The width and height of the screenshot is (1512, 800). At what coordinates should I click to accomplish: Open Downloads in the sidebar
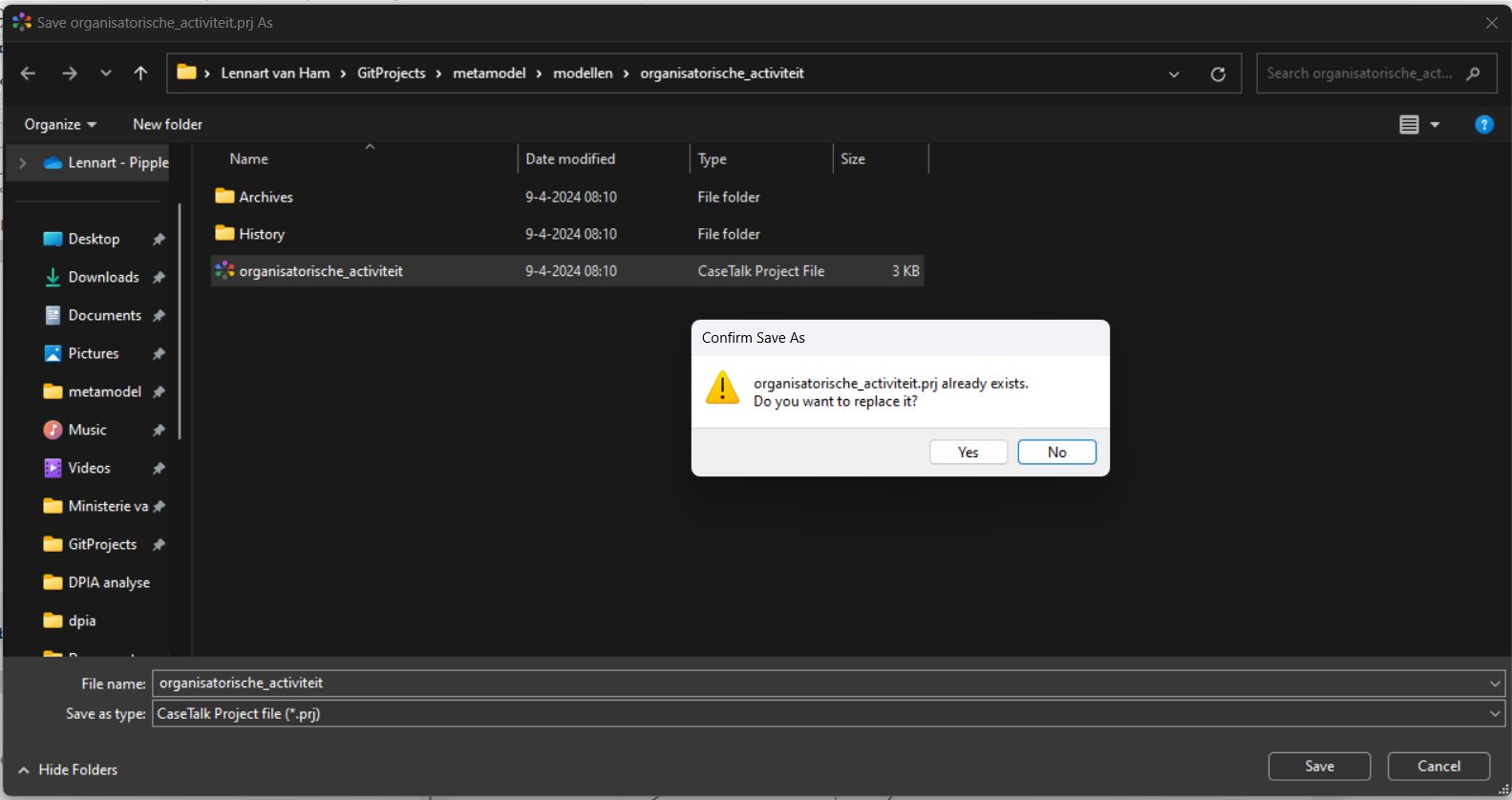point(103,277)
